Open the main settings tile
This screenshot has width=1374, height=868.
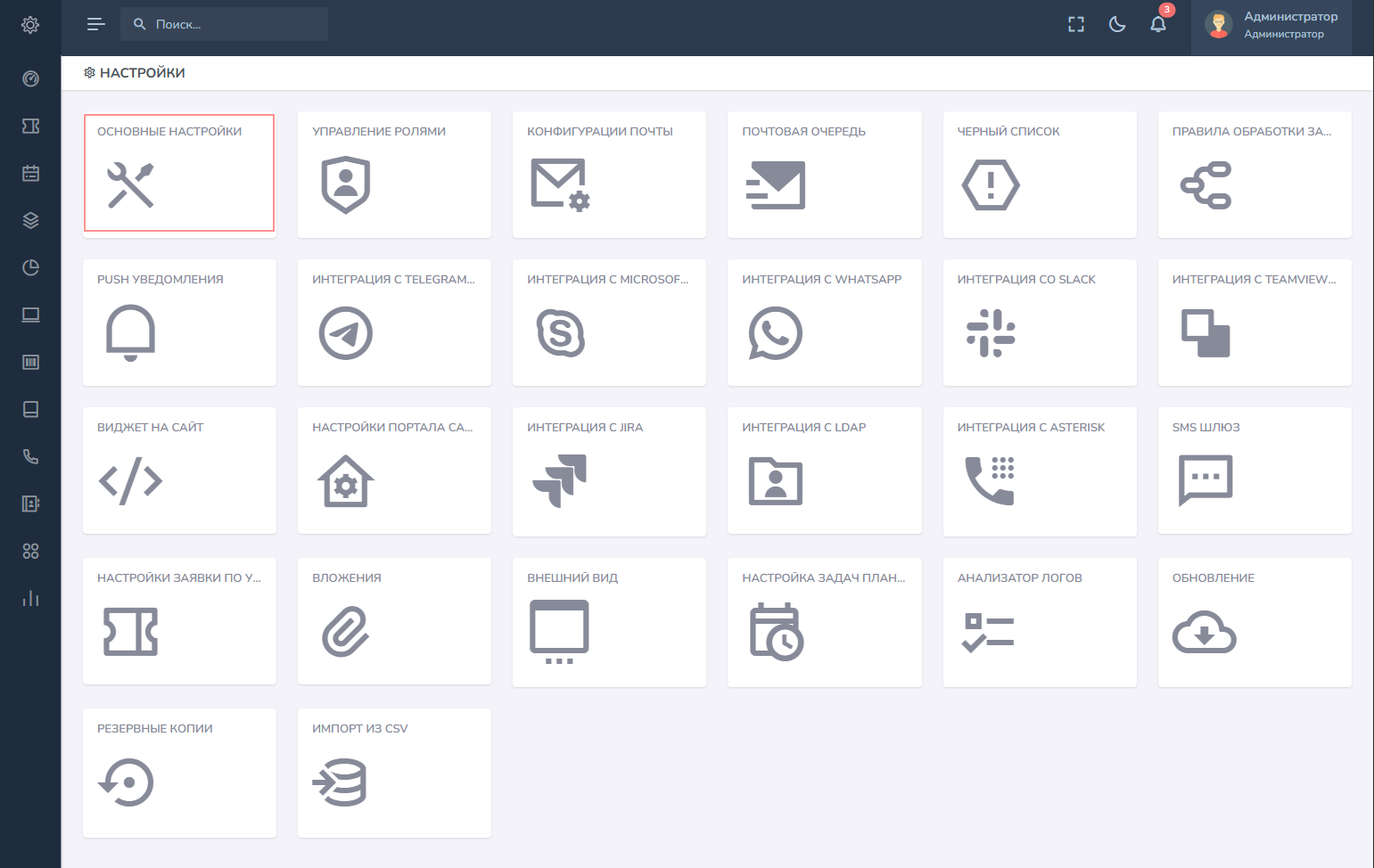[179, 173]
